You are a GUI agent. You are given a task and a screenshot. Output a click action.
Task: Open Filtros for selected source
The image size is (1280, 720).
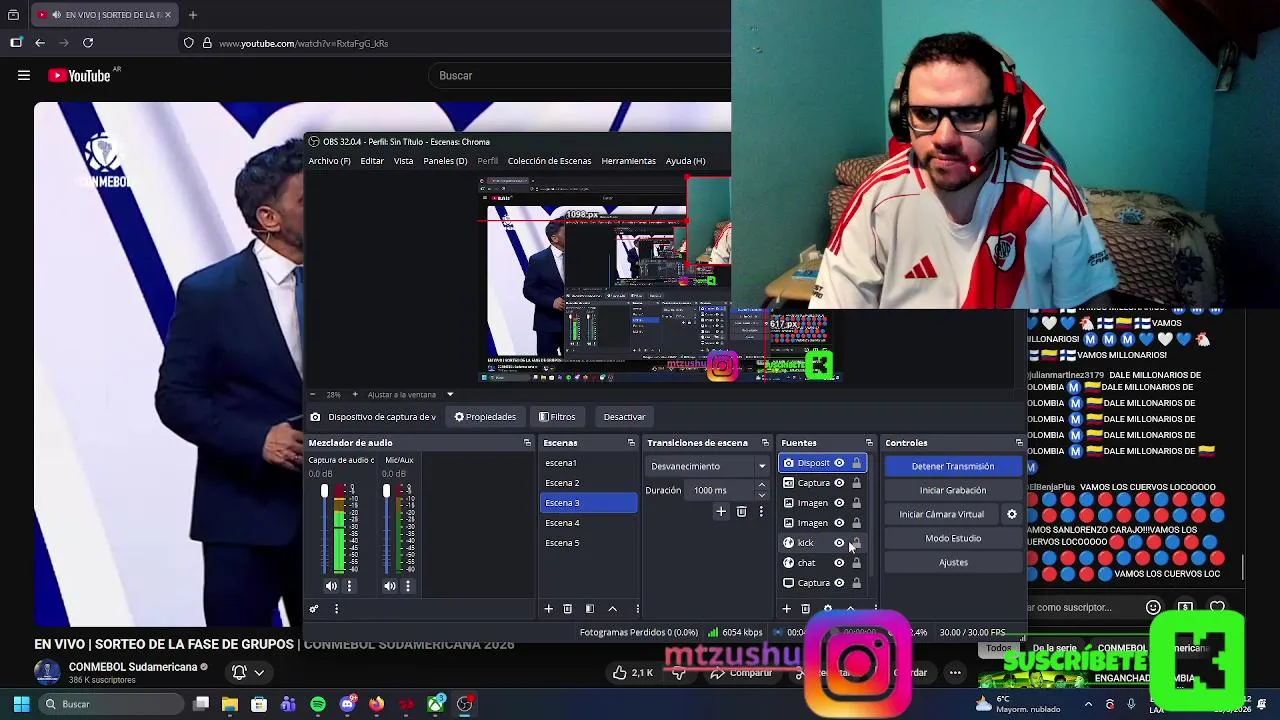pos(557,417)
